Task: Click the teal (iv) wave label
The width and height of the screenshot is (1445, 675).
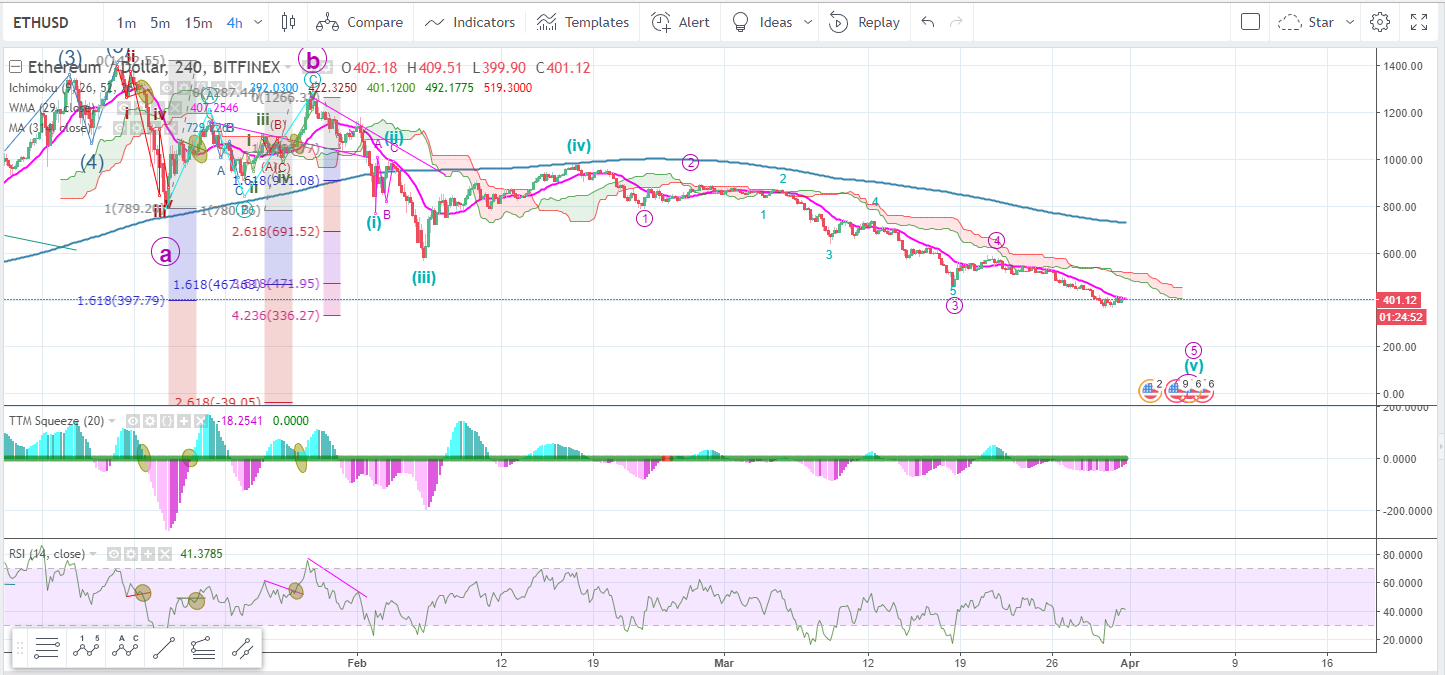Action: click(579, 146)
